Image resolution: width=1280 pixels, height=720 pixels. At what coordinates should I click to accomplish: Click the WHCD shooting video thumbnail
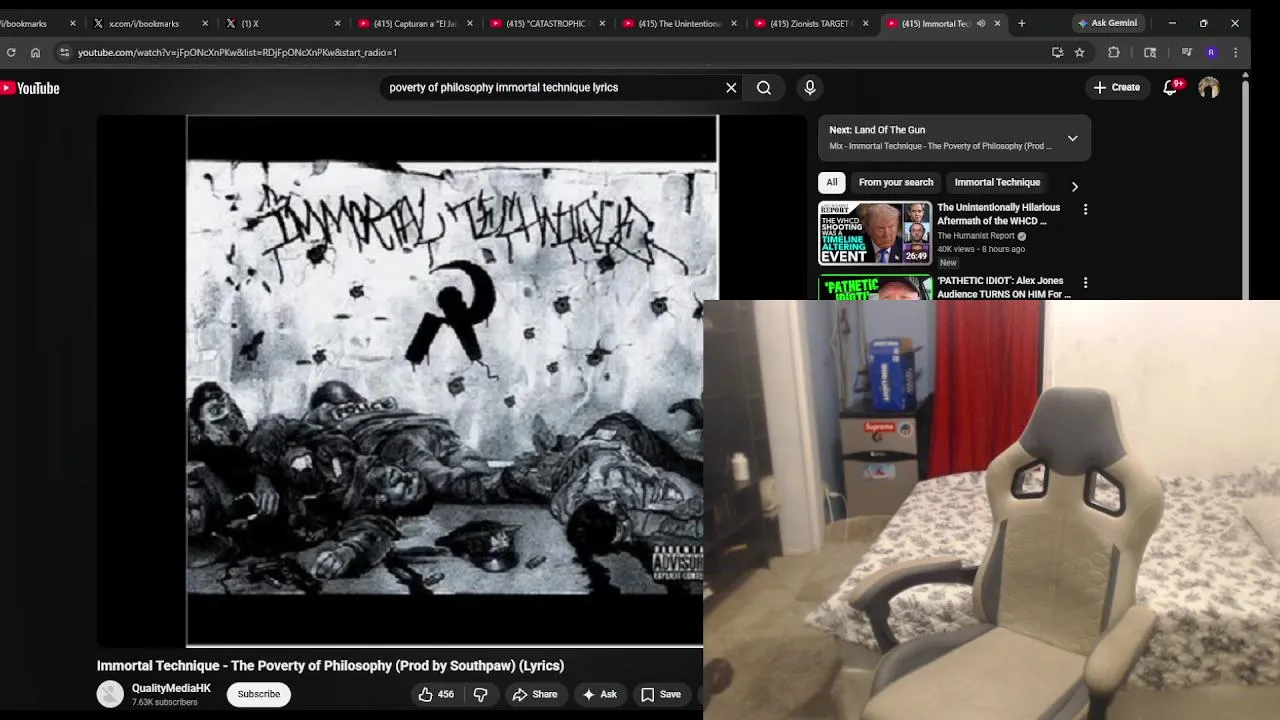click(875, 233)
